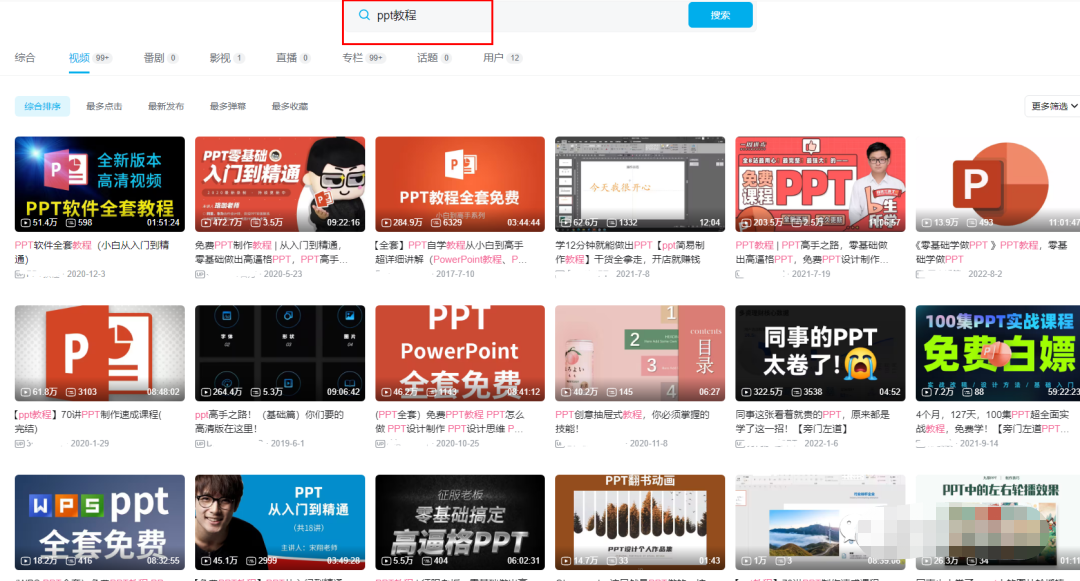The height and width of the screenshot is (581, 1080).
Task: Open PPT翻书动画 thumbnail
Action: pyautogui.click(x=640, y=522)
